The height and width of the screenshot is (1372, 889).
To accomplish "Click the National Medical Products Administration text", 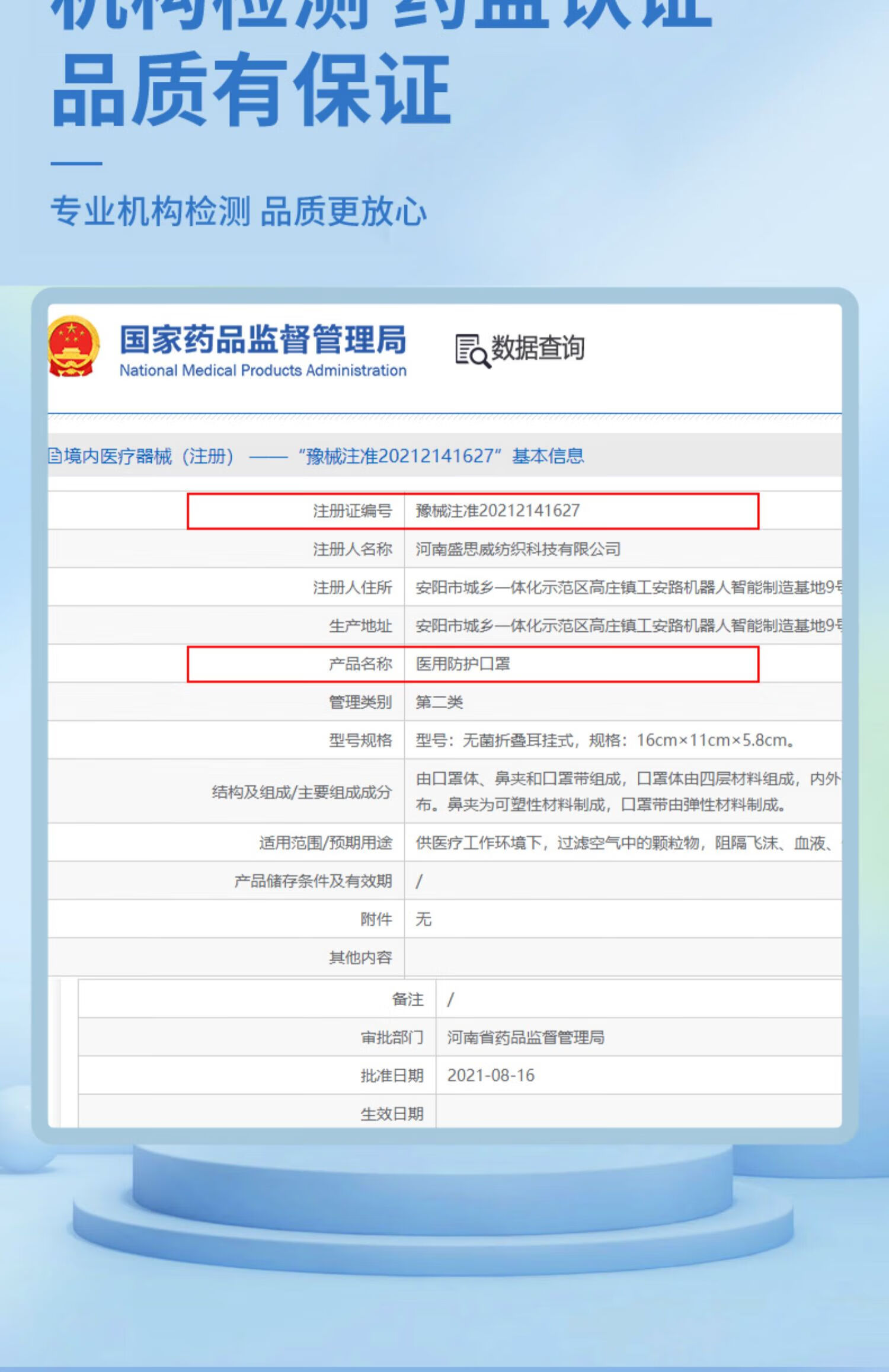I will coord(263,370).
